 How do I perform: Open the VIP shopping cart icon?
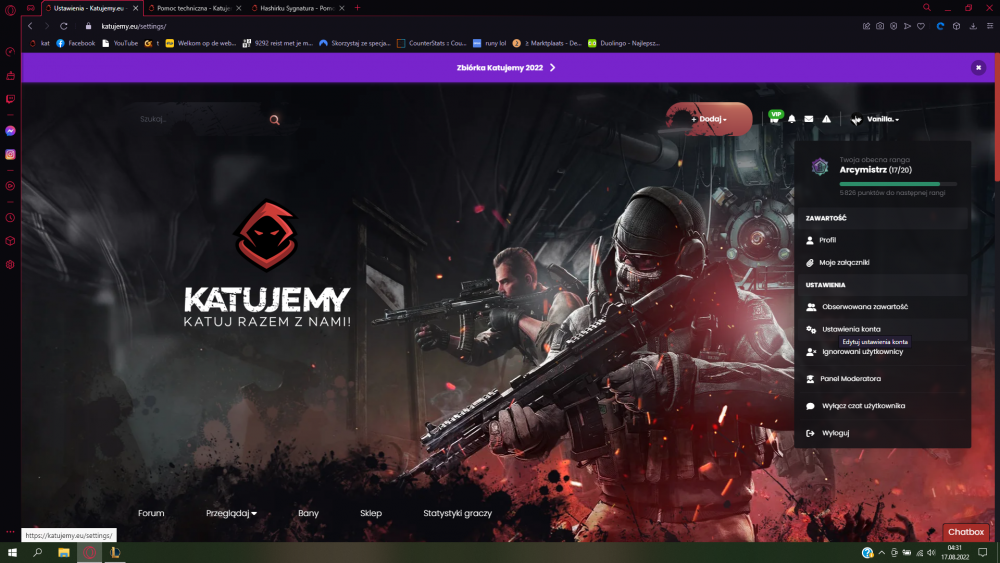tap(774, 119)
